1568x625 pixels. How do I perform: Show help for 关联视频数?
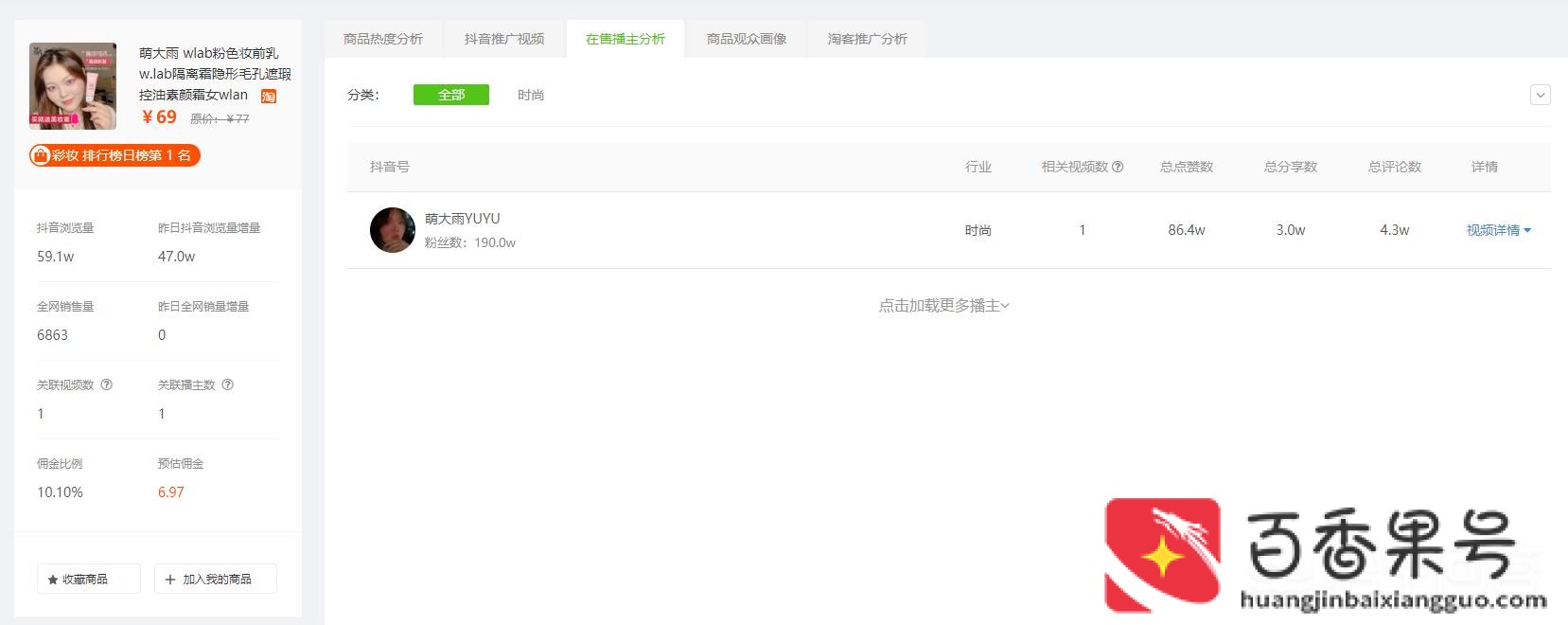pos(107,384)
